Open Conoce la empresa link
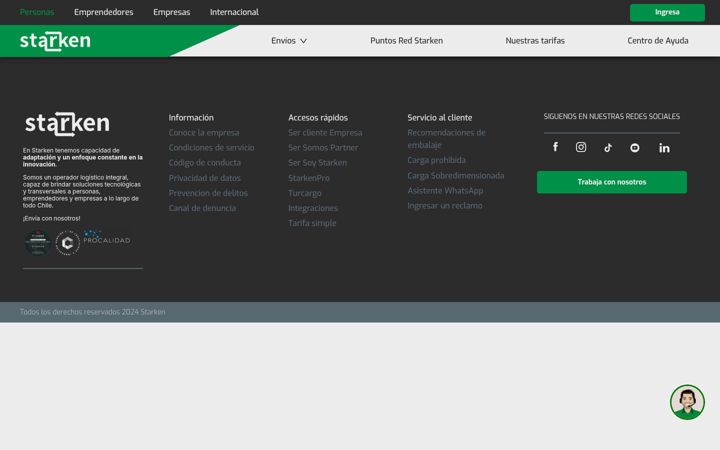720x450 pixels. [x=204, y=133]
